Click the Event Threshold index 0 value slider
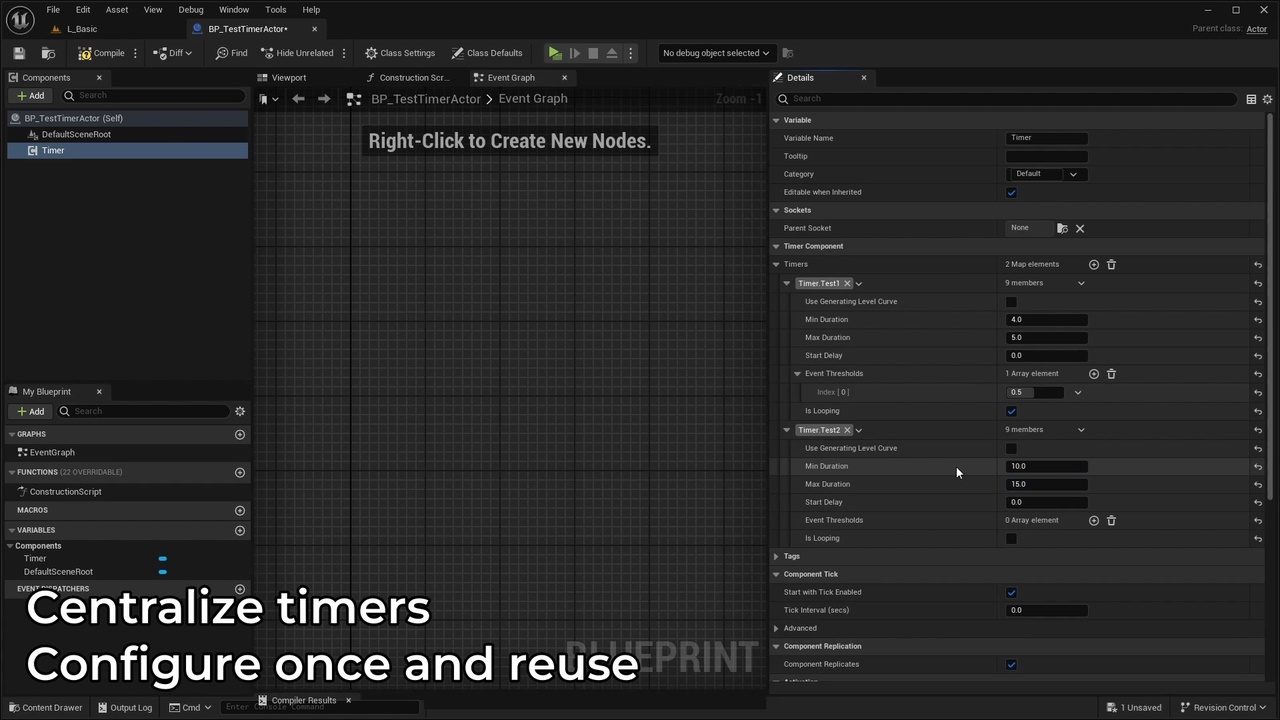The width and height of the screenshot is (1280, 720). point(1035,392)
